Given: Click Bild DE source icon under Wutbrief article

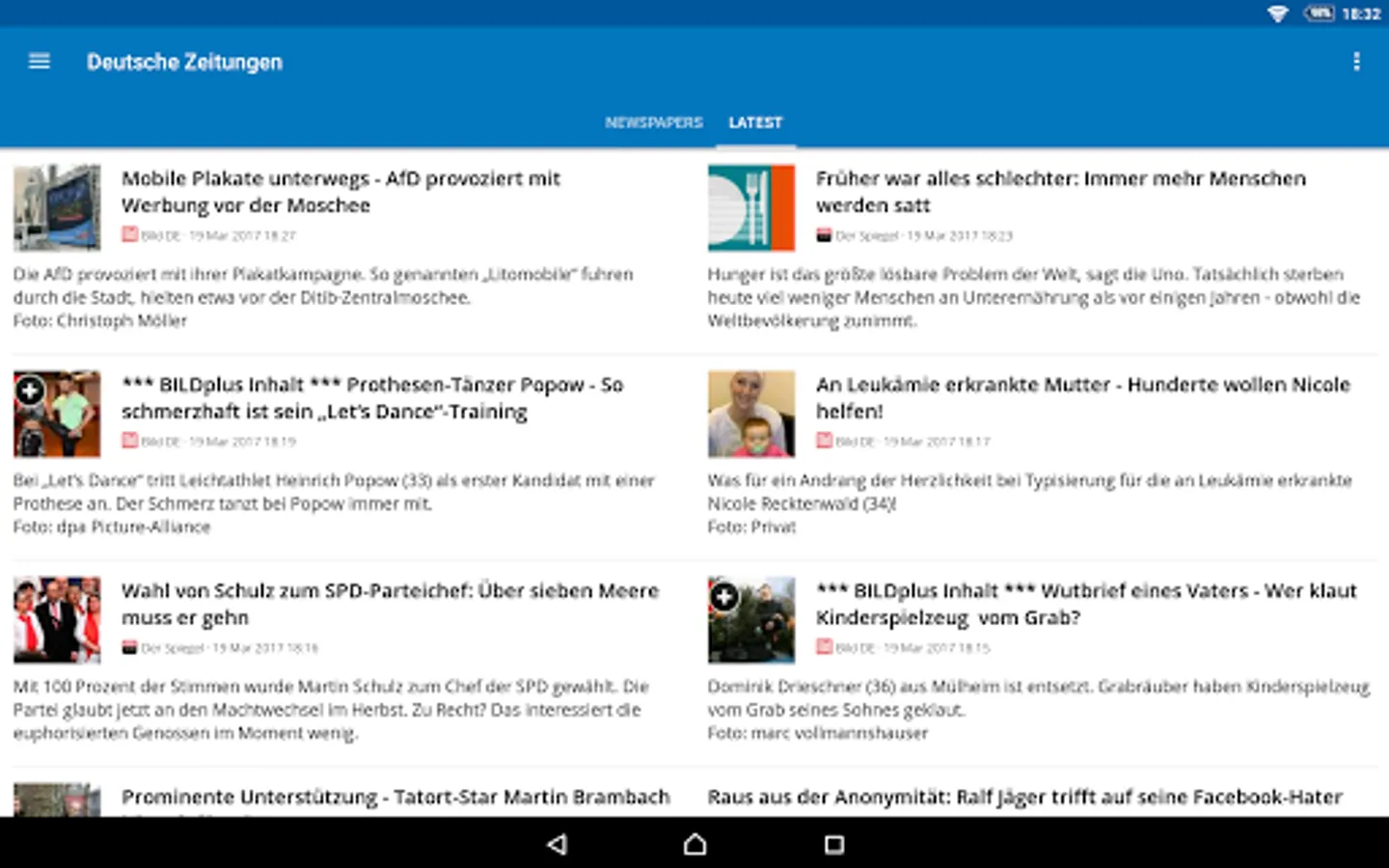Looking at the screenshot, I should [824, 647].
